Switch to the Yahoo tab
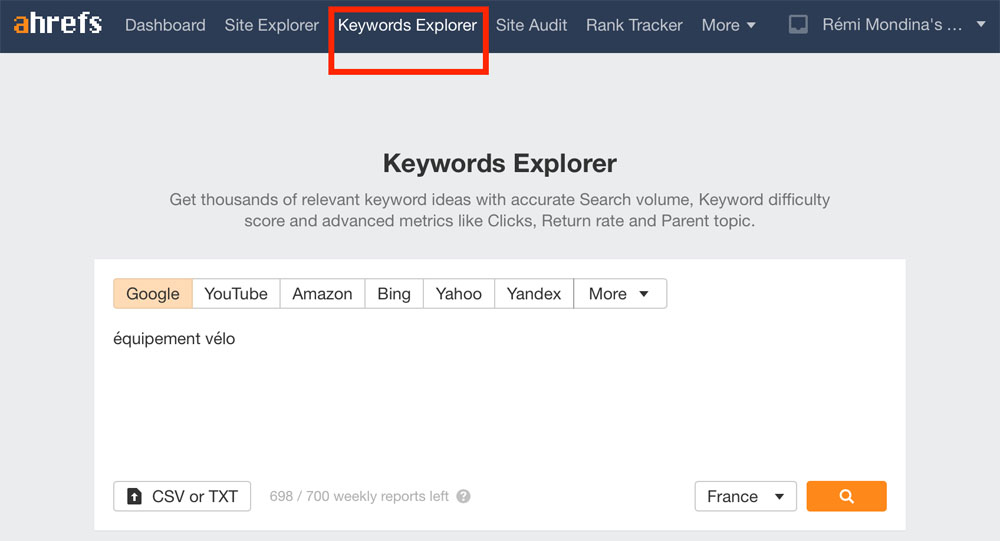The width and height of the screenshot is (1000, 541). [459, 293]
